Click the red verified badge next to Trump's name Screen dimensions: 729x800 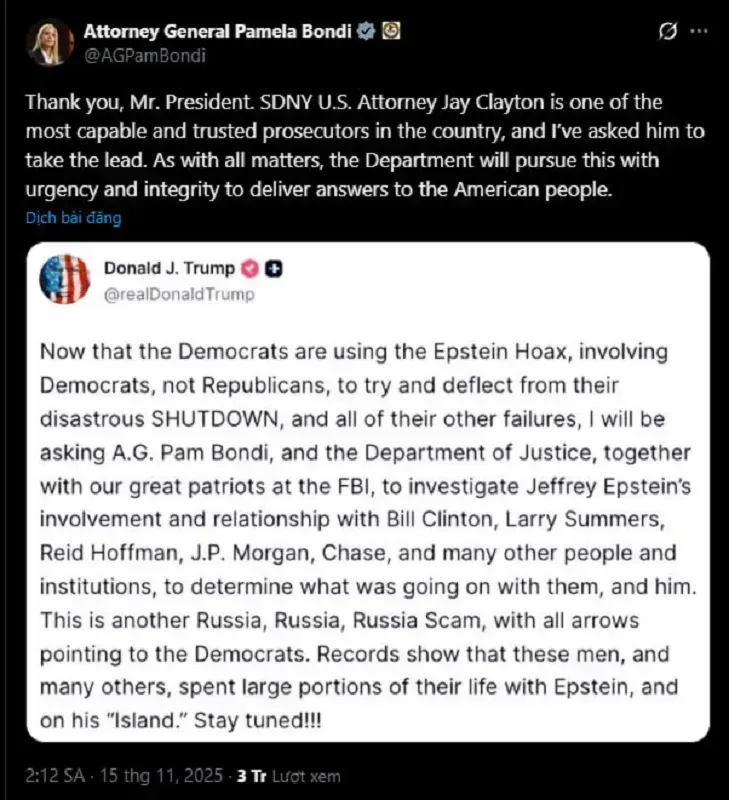click(249, 267)
